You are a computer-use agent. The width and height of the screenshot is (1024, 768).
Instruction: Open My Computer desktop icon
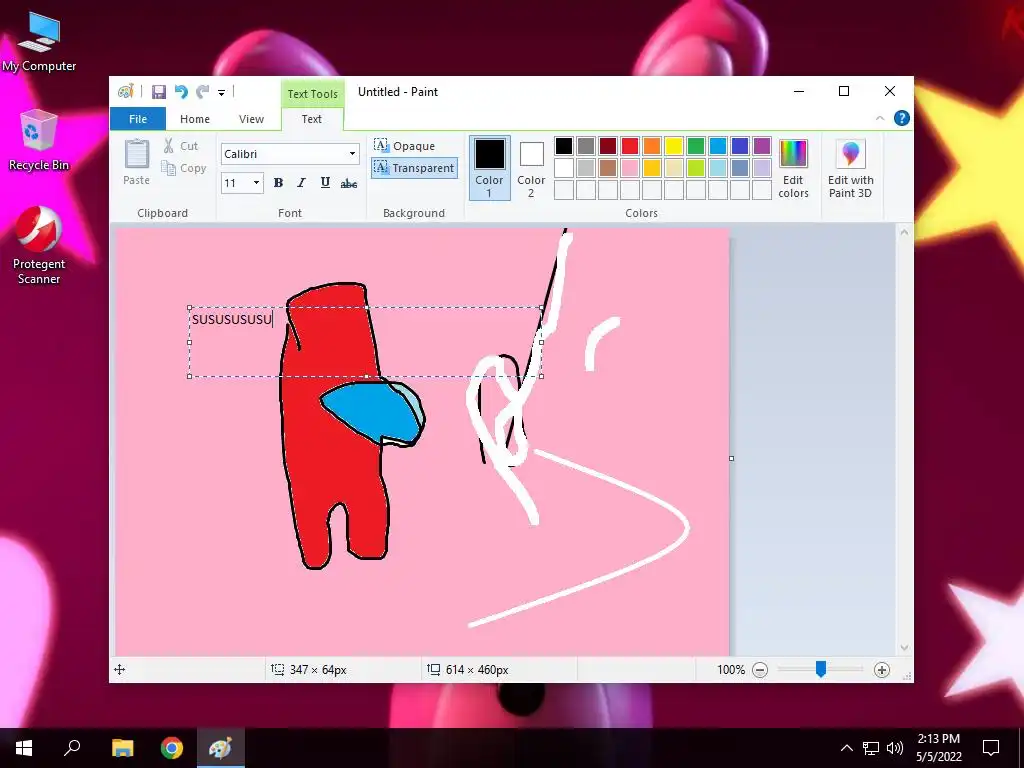tap(39, 42)
